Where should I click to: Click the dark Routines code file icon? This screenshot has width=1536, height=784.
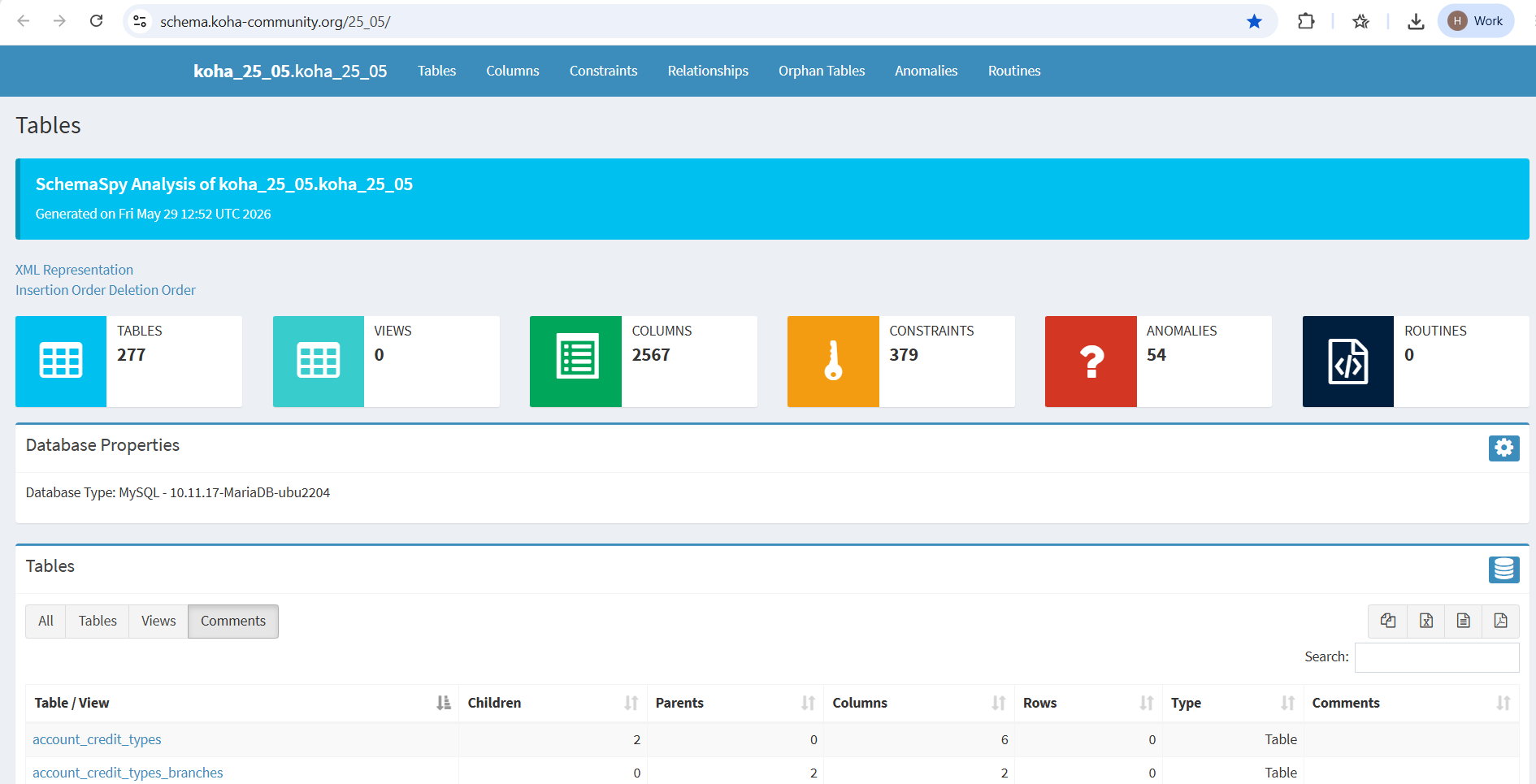point(1348,362)
